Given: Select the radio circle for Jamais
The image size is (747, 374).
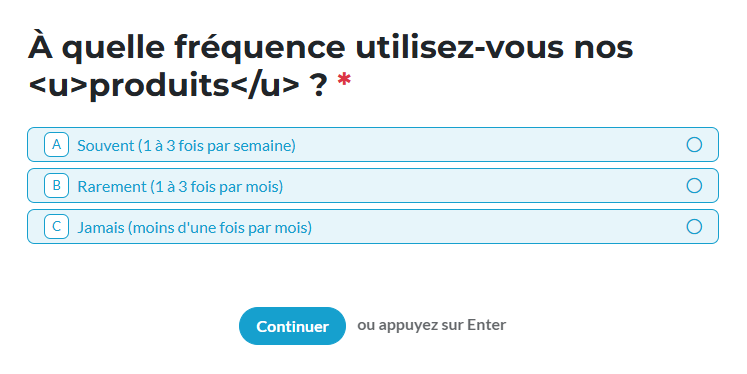Looking at the screenshot, I should pos(694,226).
